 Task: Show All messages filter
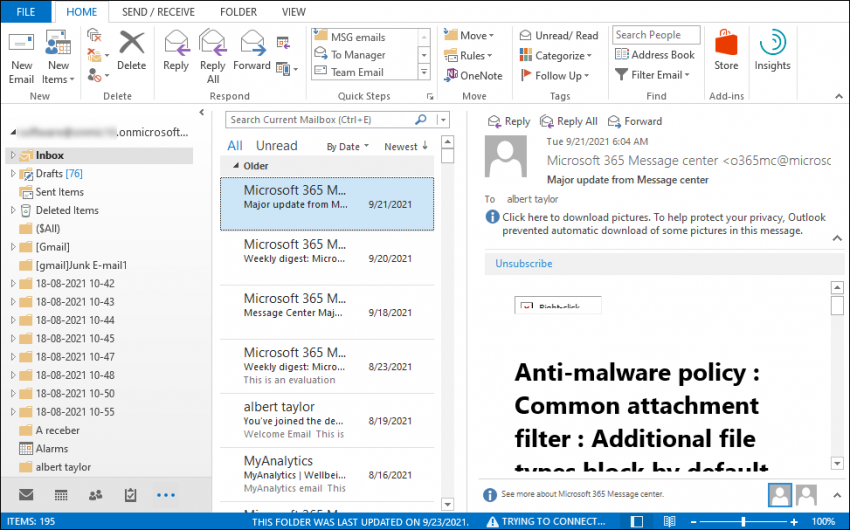(235, 146)
